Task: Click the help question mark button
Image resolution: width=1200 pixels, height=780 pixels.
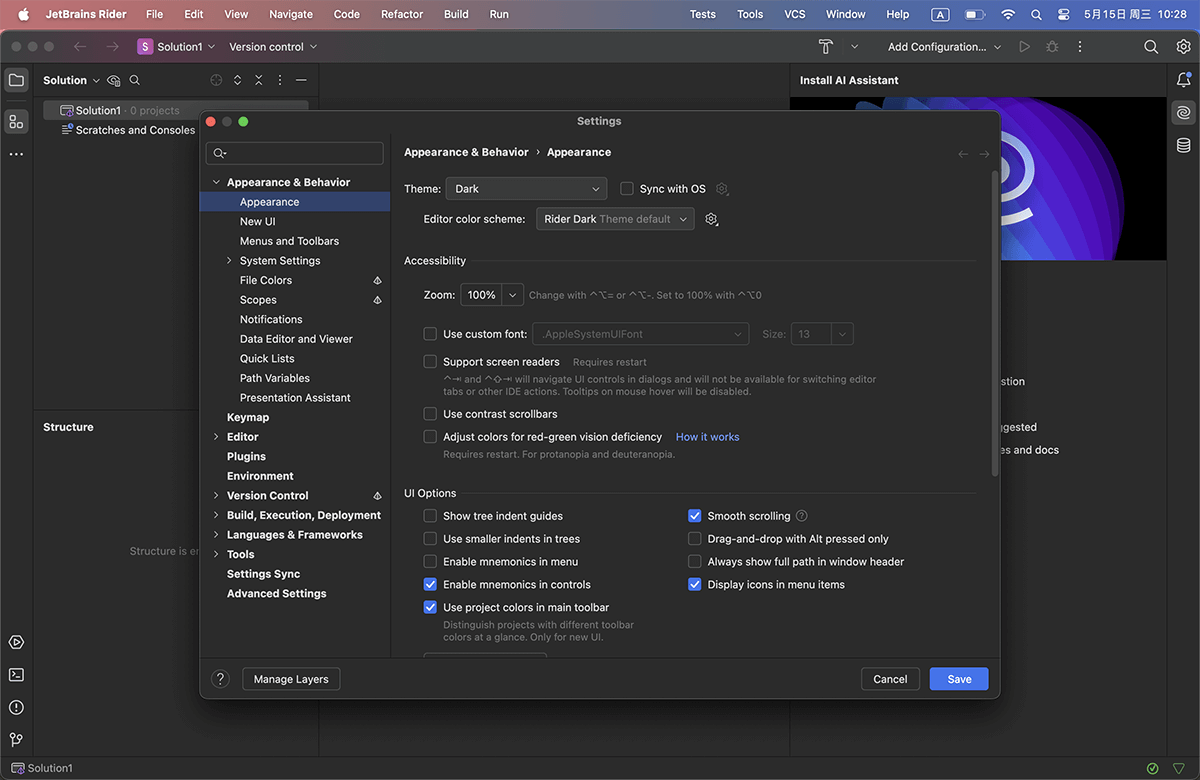Action: 221,679
